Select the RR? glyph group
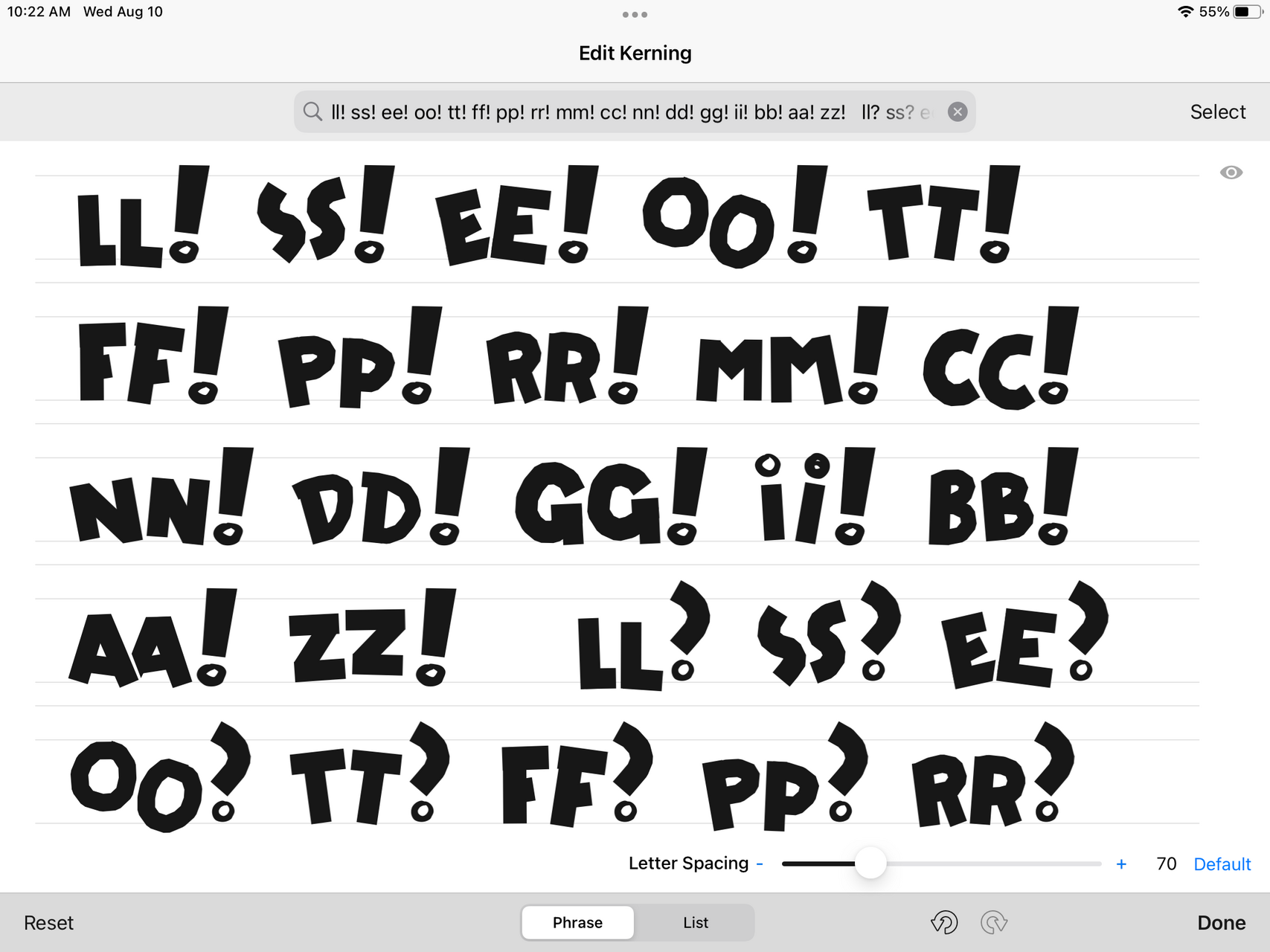 pos(994,774)
